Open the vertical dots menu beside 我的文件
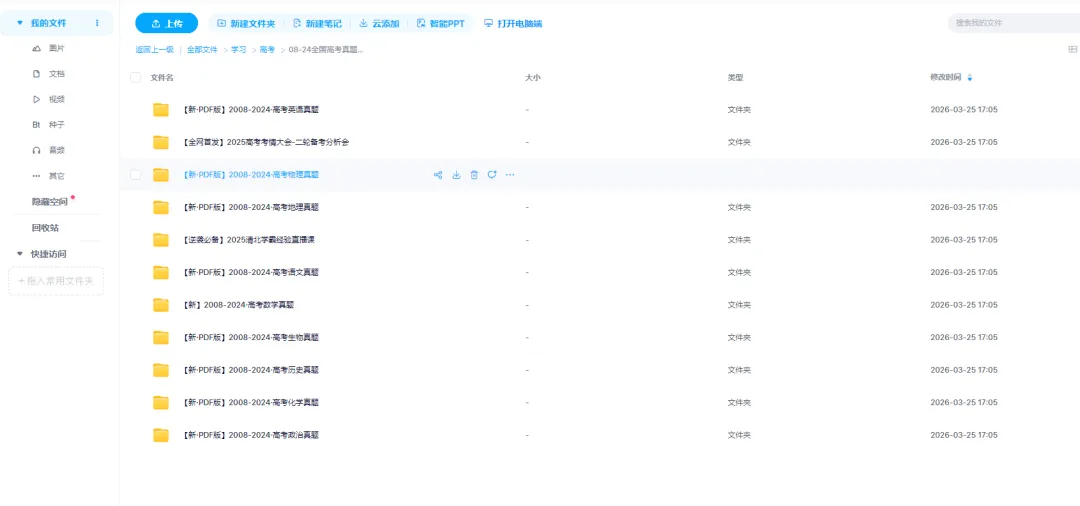This screenshot has height=506, width=1080. (x=97, y=23)
